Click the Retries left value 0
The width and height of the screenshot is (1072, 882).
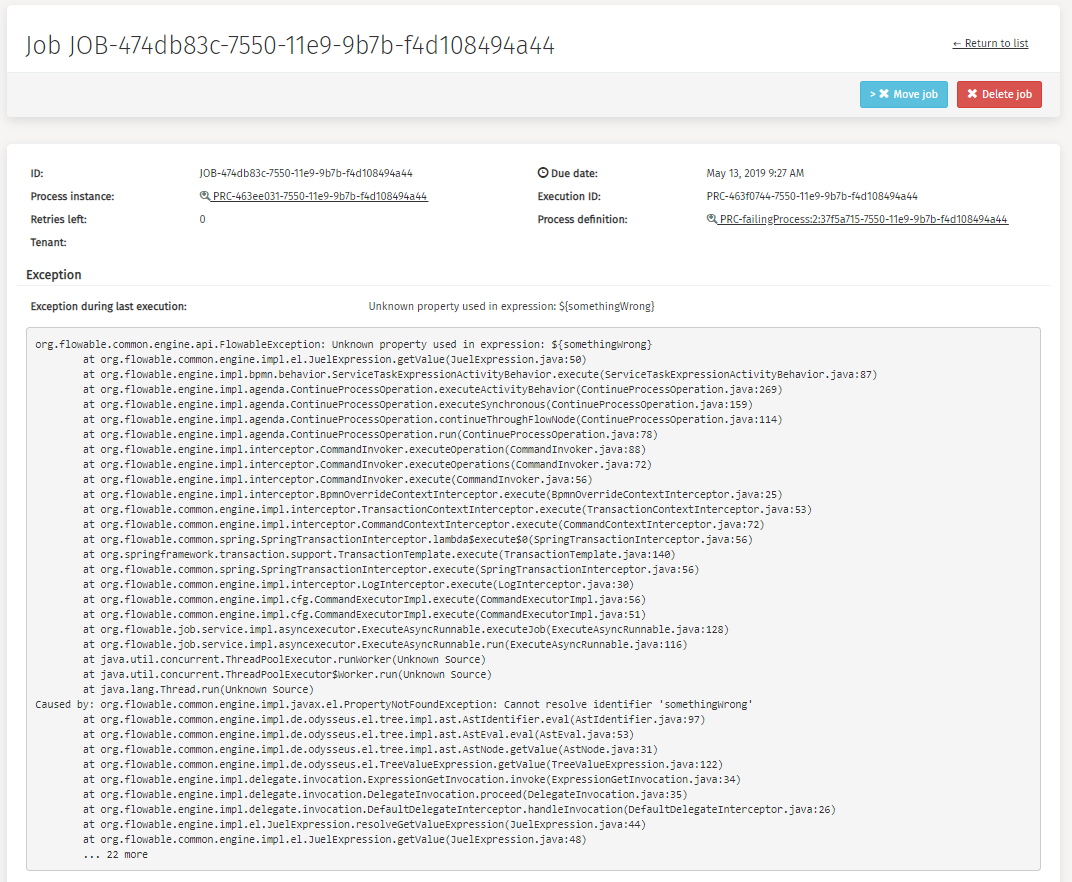tap(203, 220)
